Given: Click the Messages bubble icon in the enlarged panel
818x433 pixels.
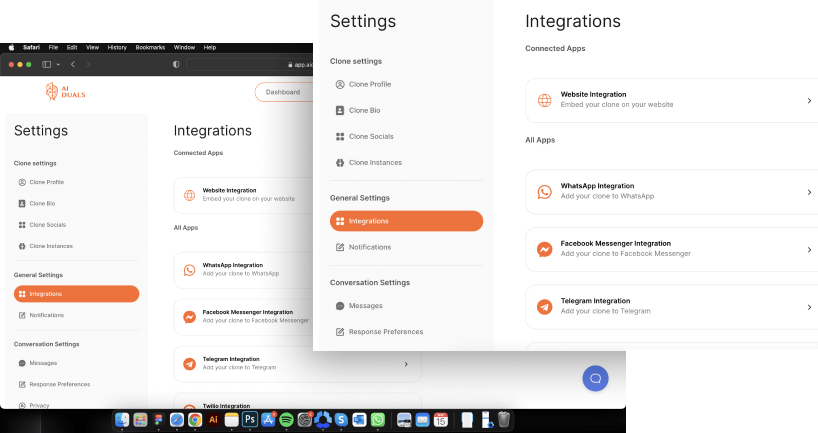Looking at the screenshot, I should click(340, 306).
